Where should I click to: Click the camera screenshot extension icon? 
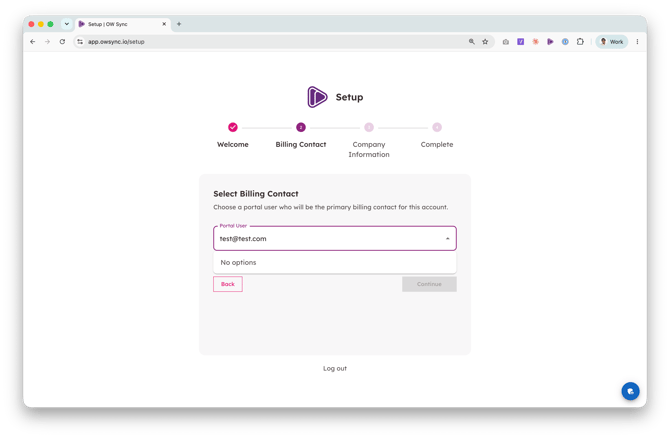(x=505, y=42)
